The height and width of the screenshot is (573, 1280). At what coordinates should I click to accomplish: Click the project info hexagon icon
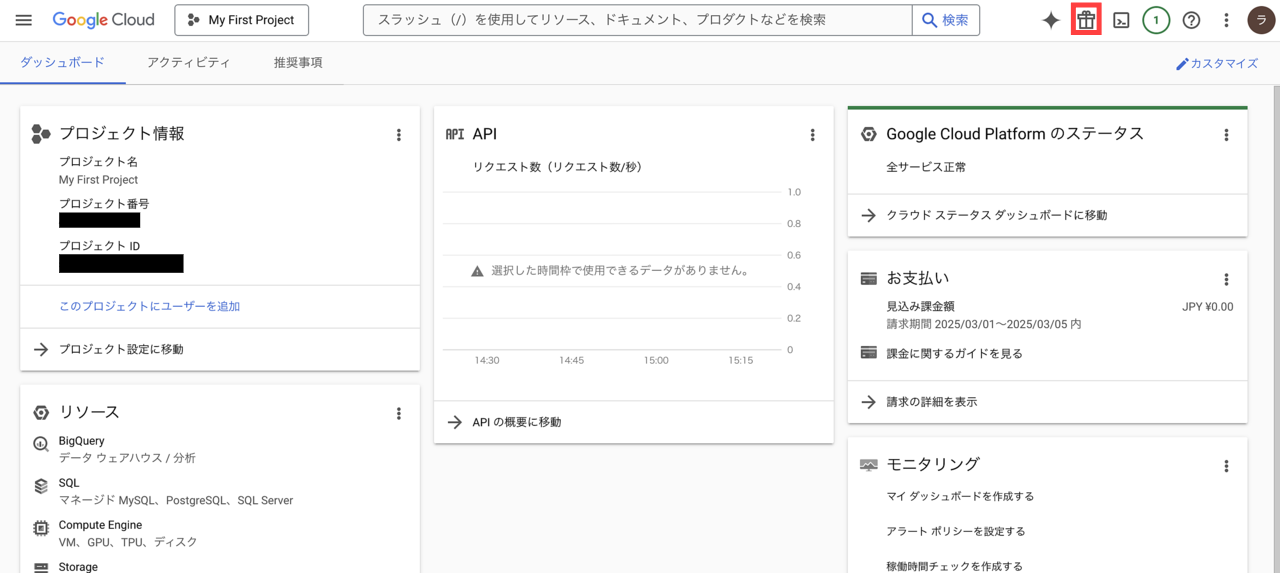coord(41,134)
